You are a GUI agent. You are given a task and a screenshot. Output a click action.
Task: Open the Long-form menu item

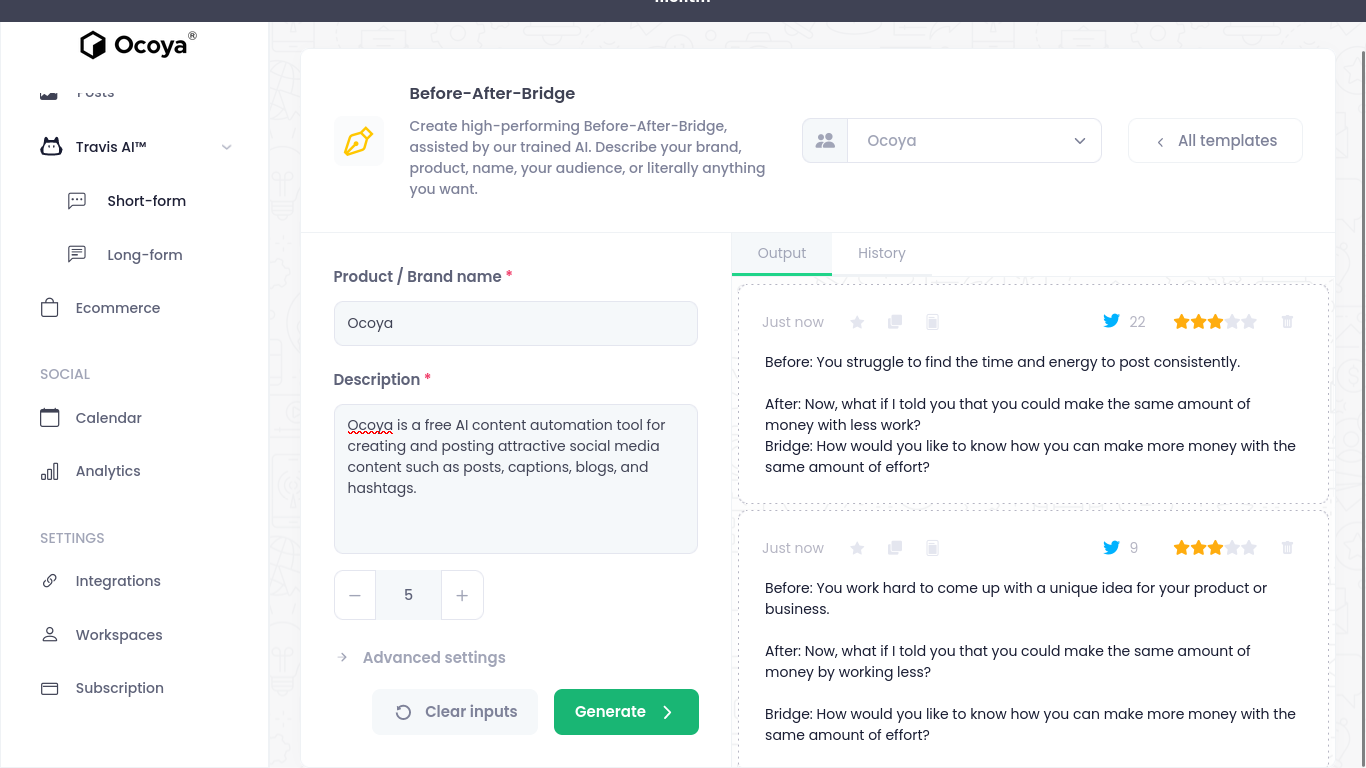[145, 255]
